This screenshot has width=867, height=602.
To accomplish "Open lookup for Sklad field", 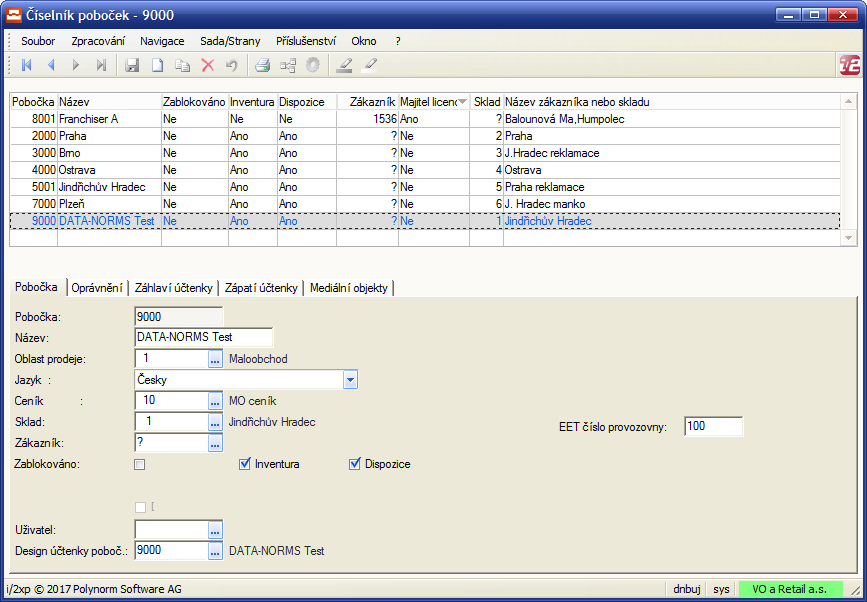I will (x=215, y=422).
